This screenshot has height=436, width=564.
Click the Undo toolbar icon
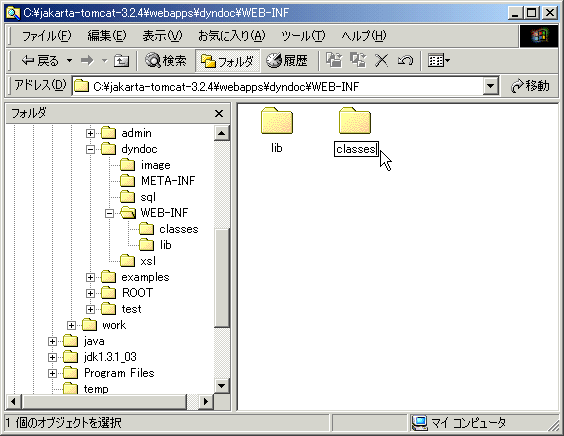[405, 60]
